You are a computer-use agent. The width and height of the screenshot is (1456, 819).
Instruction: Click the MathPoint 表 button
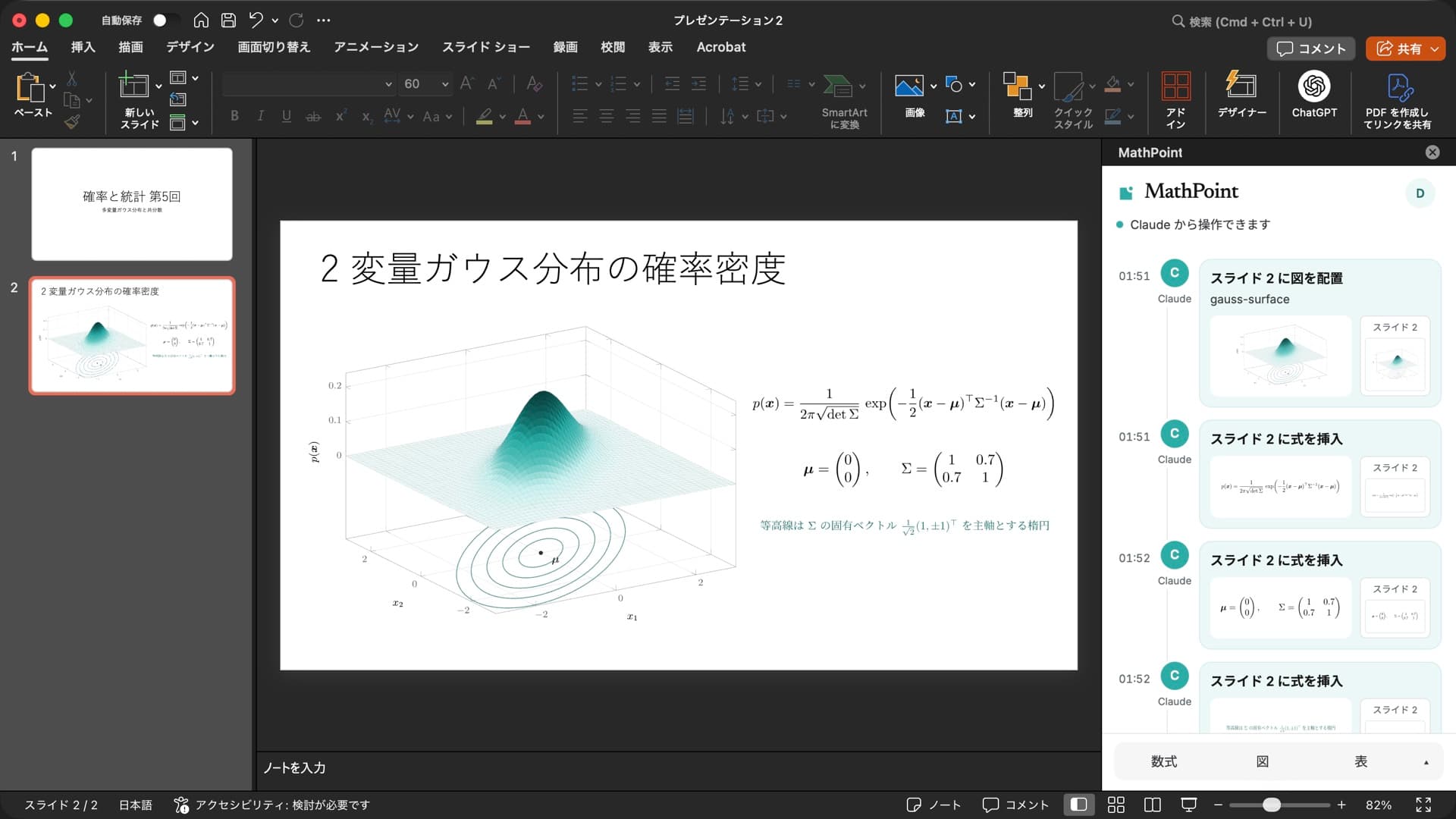(1360, 761)
